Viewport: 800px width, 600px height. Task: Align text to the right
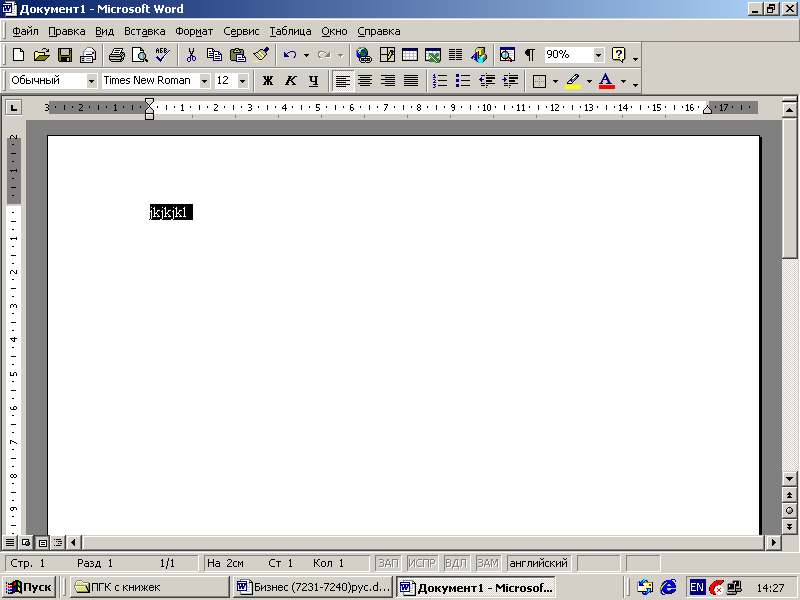tap(388, 81)
